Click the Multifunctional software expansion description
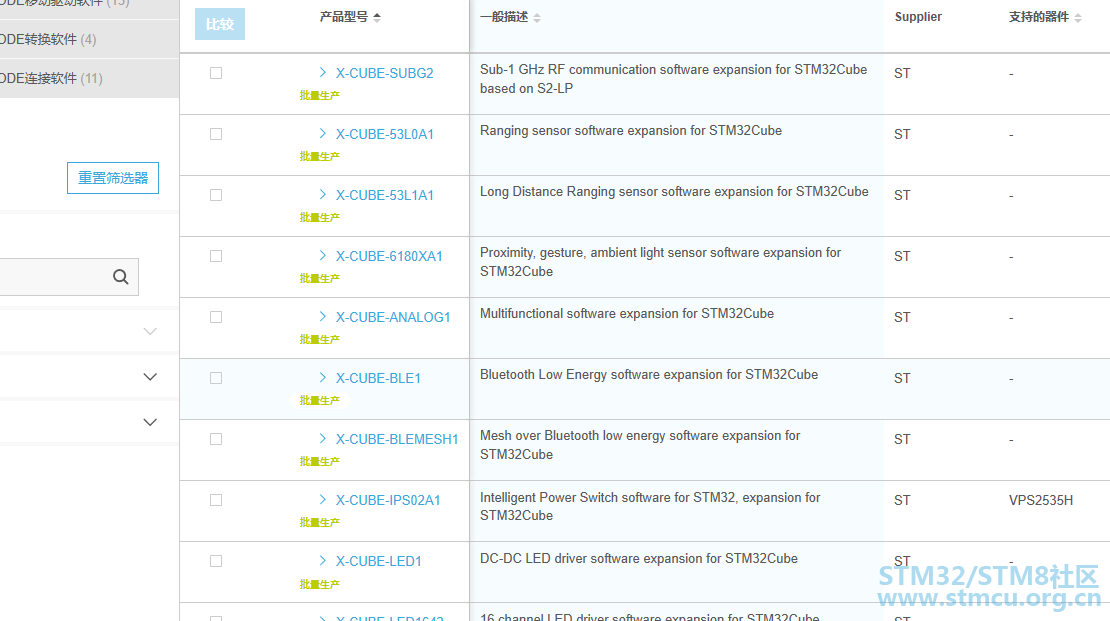The image size is (1110, 621). tap(626, 314)
